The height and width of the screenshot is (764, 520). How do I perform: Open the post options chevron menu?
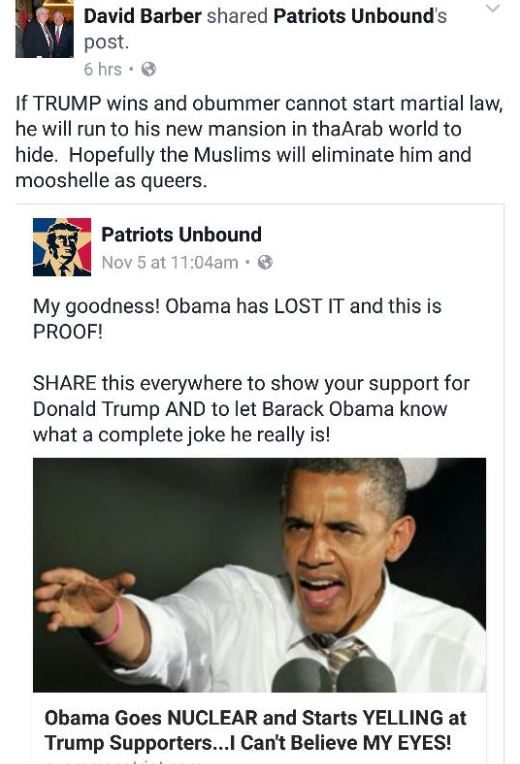[493, 8]
